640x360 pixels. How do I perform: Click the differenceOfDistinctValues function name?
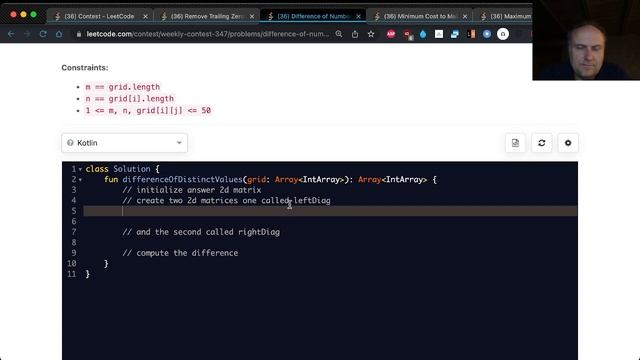(182, 180)
